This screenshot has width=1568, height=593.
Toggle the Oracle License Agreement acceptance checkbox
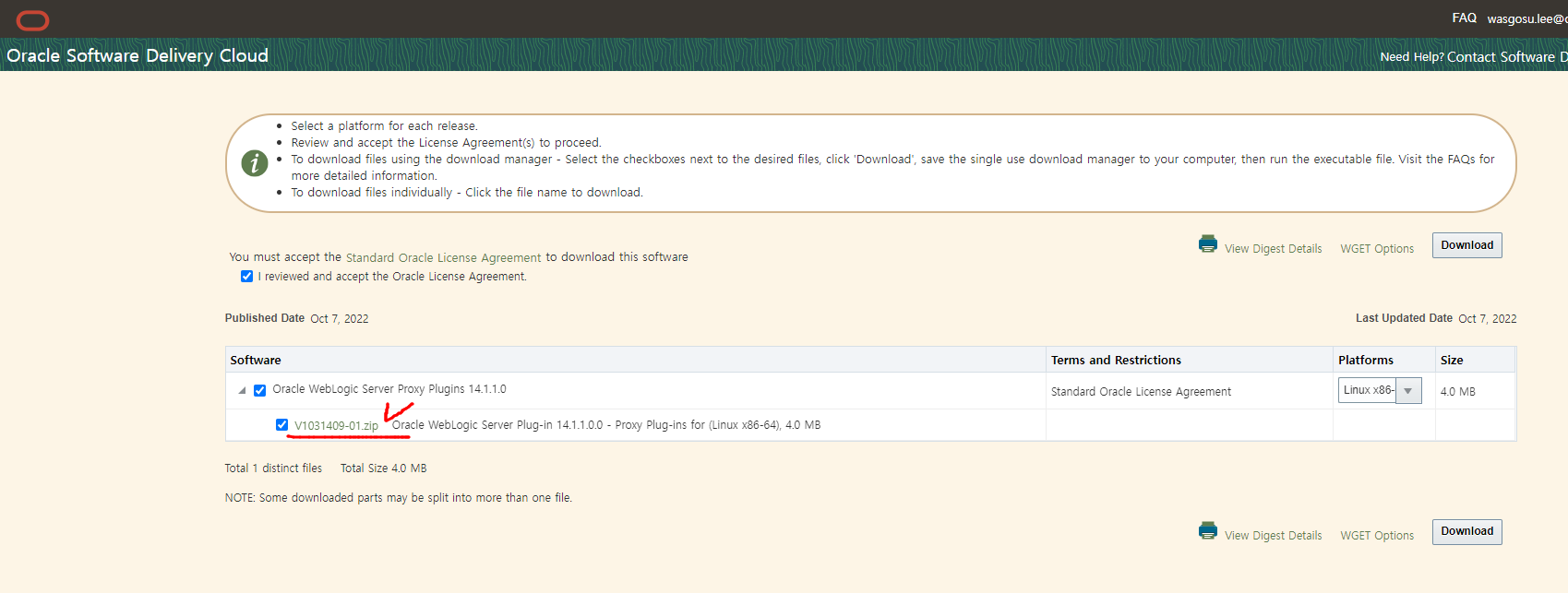[x=246, y=277]
